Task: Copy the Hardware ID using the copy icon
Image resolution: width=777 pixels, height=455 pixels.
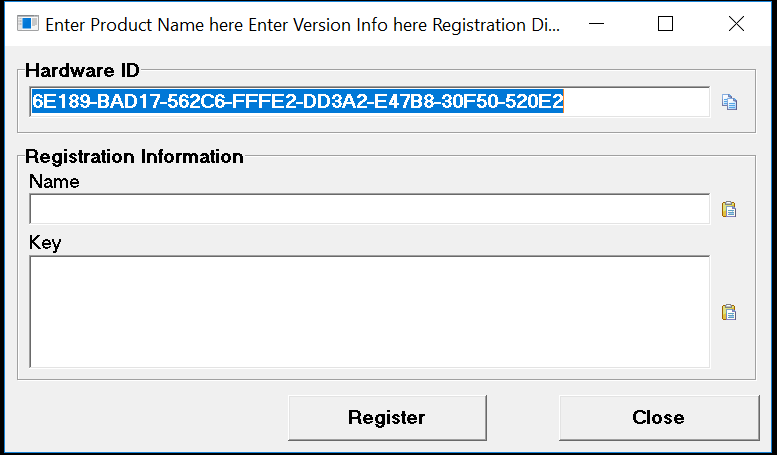Action: (x=729, y=102)
